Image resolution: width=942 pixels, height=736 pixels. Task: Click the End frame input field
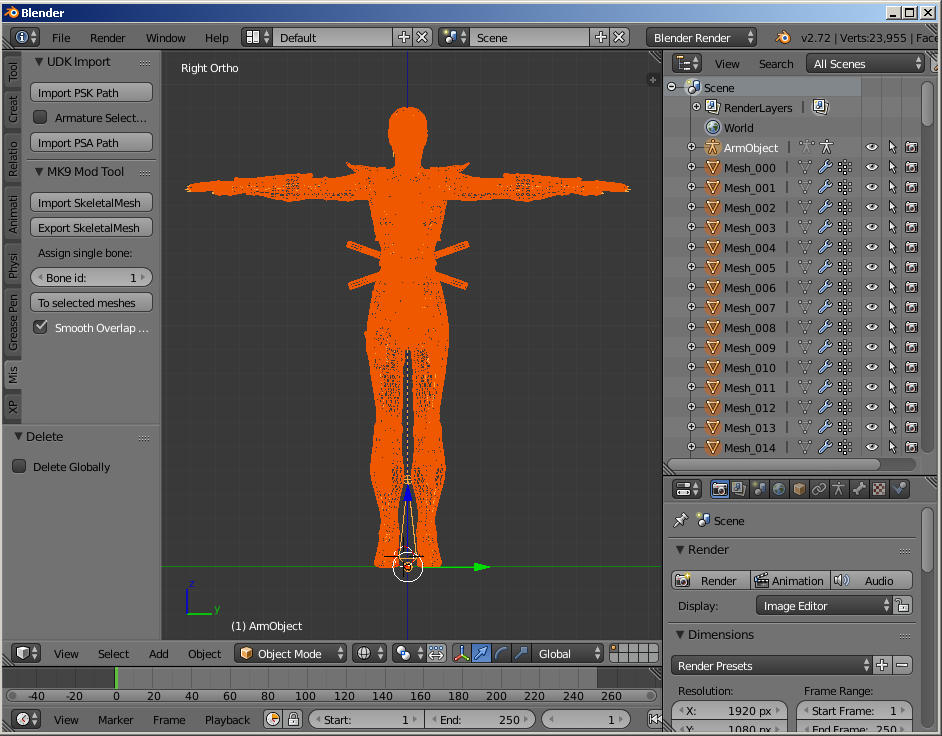[480, 718]
